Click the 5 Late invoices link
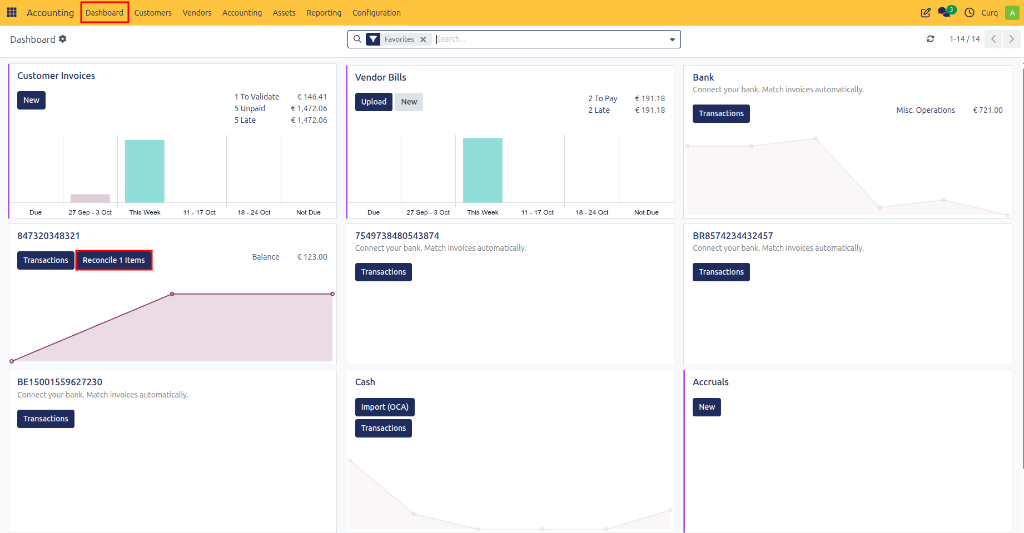The height and width of the screenshot is (533, 1024). click(x=245, y=120)
